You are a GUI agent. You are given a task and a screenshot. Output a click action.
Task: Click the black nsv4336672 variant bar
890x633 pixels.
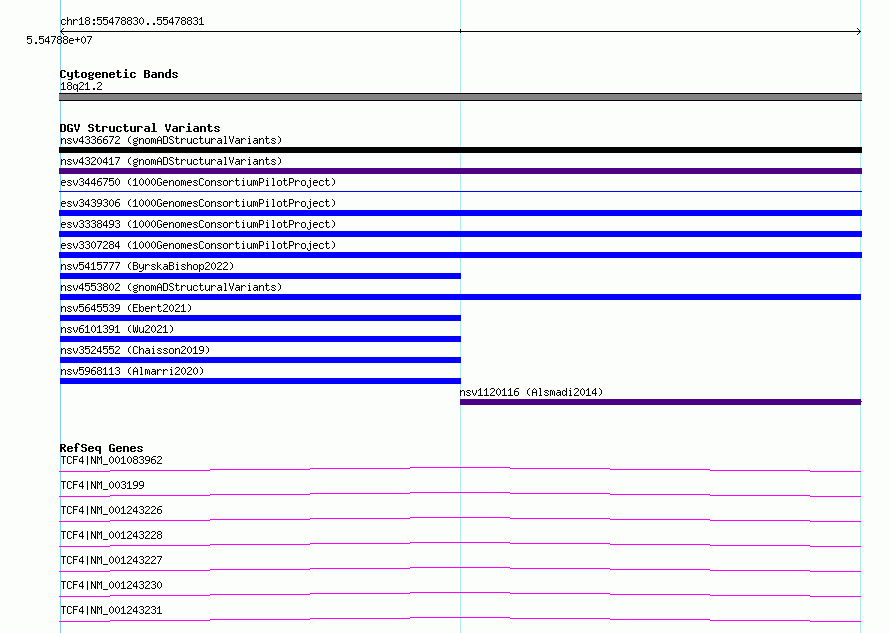coord(460,150)
